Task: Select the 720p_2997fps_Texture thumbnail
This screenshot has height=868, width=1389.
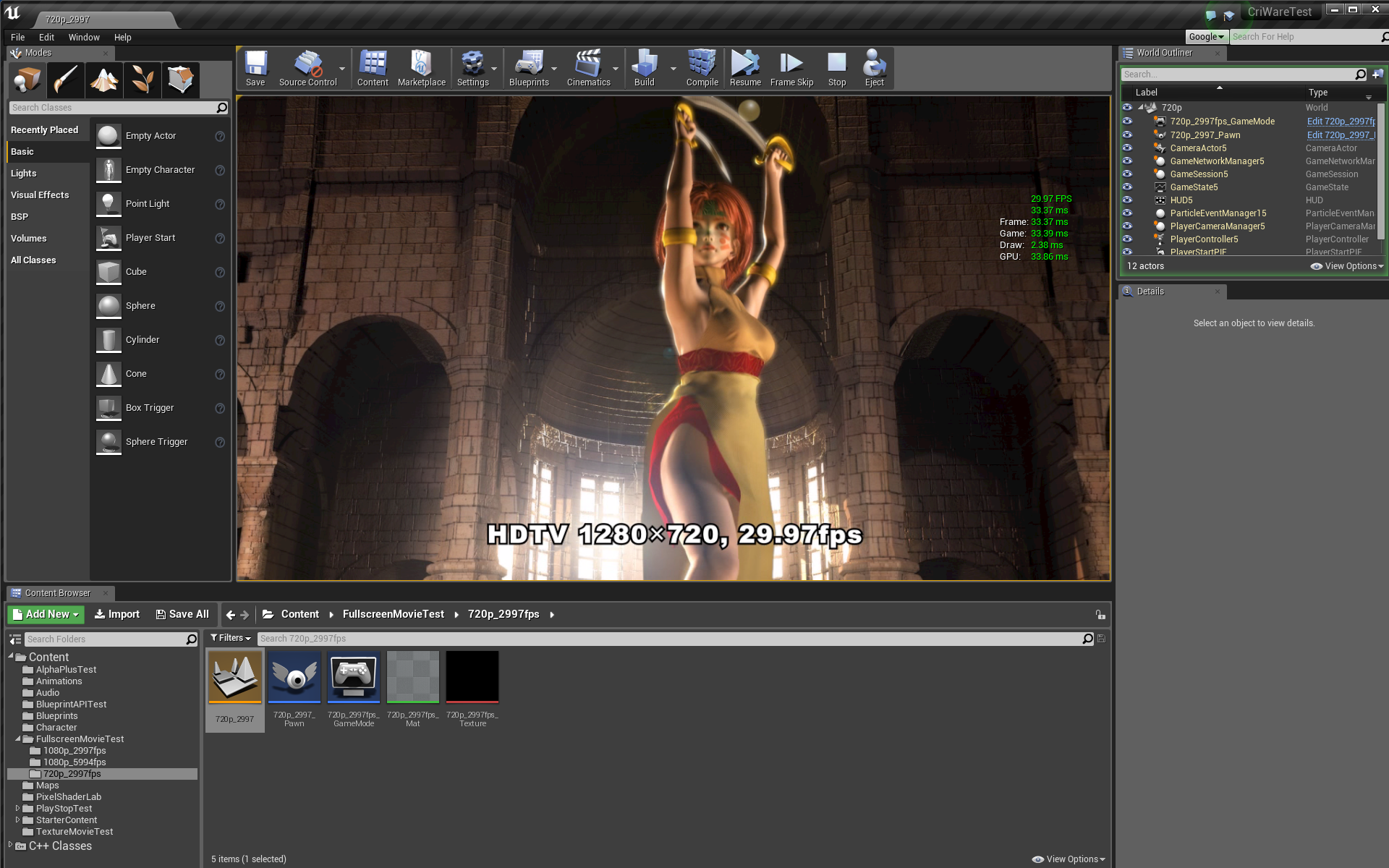Action: tap(472, 676)
